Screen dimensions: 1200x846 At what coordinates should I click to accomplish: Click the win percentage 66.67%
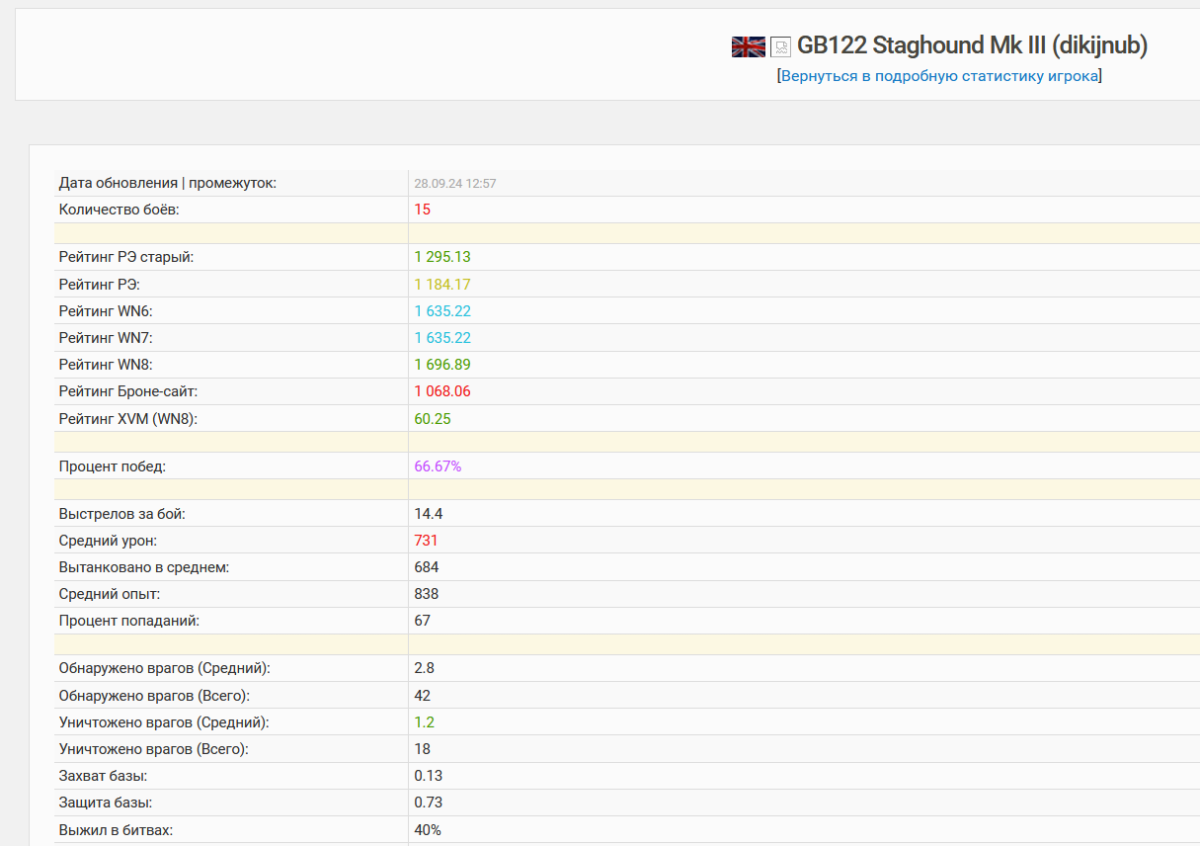[x=438, y=466]
